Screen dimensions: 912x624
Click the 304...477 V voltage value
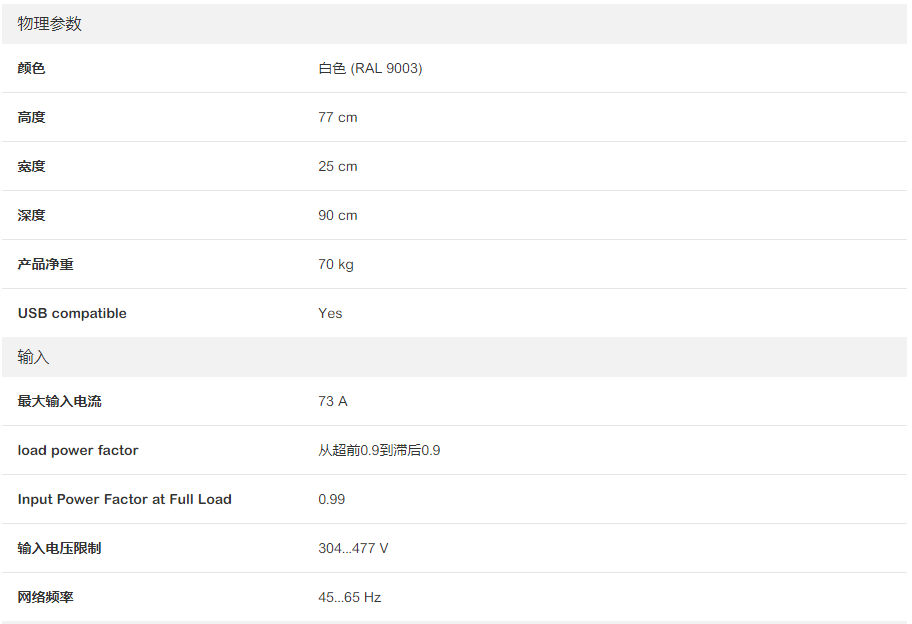tap(353, 548)
